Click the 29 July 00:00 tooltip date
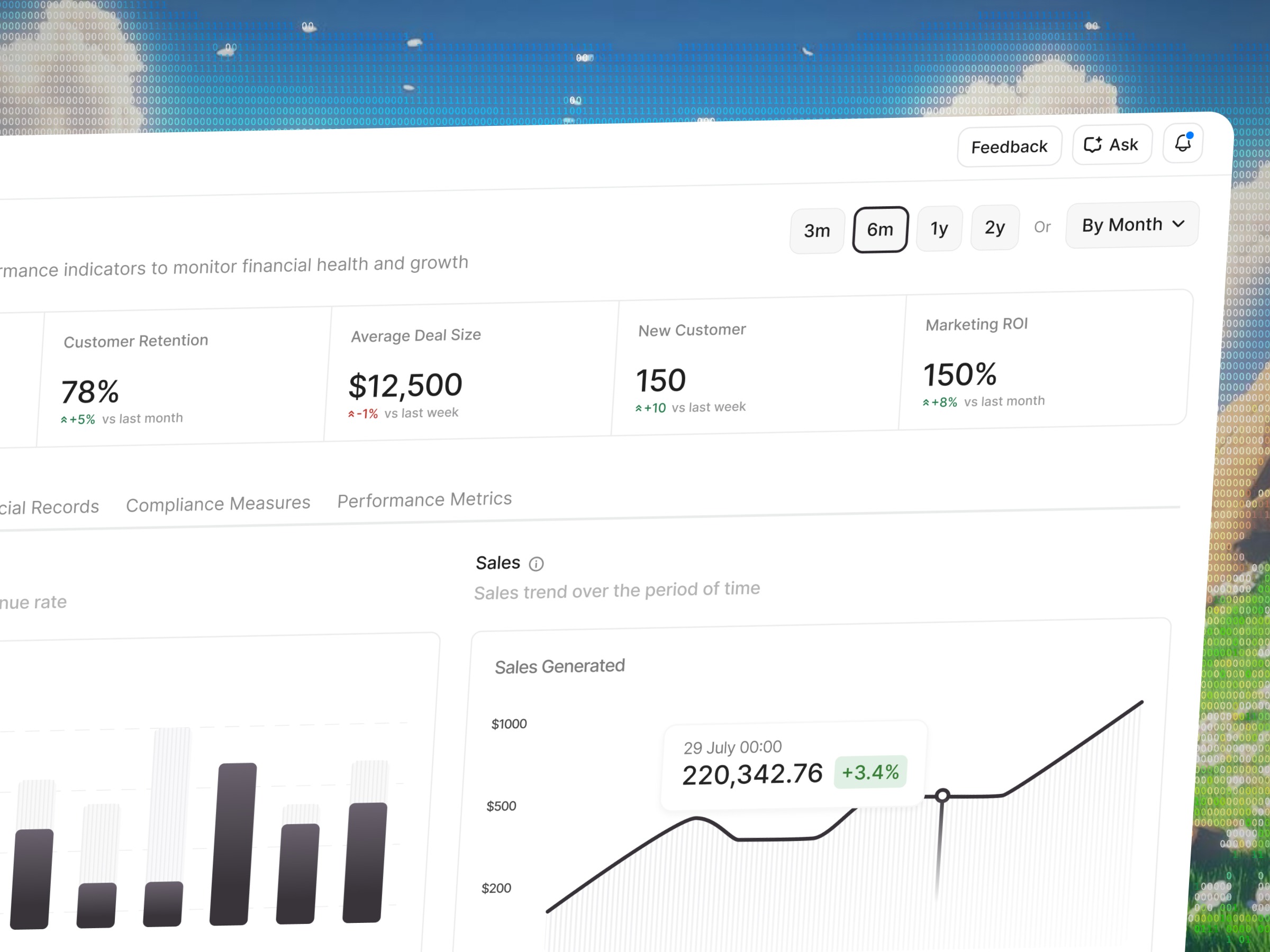The width and height of the screenshot is (1270, 952). (x=732, y=747)
